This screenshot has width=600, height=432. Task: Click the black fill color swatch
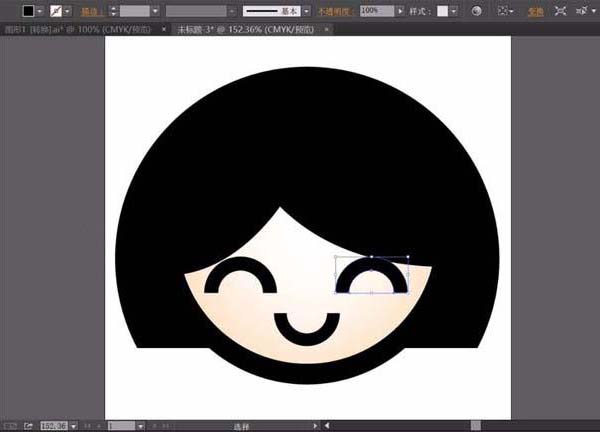tap(28, 10)
